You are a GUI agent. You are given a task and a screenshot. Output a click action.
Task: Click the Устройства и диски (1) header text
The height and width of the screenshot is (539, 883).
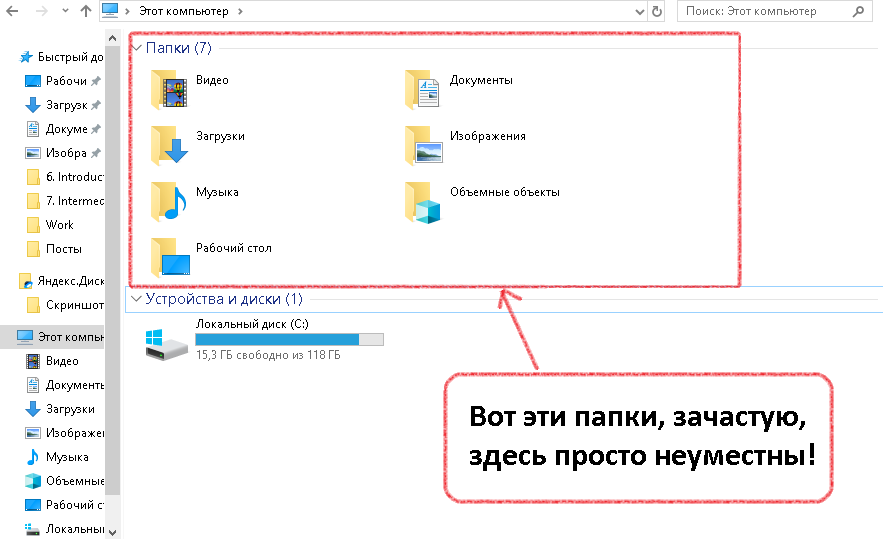point(224,299)
